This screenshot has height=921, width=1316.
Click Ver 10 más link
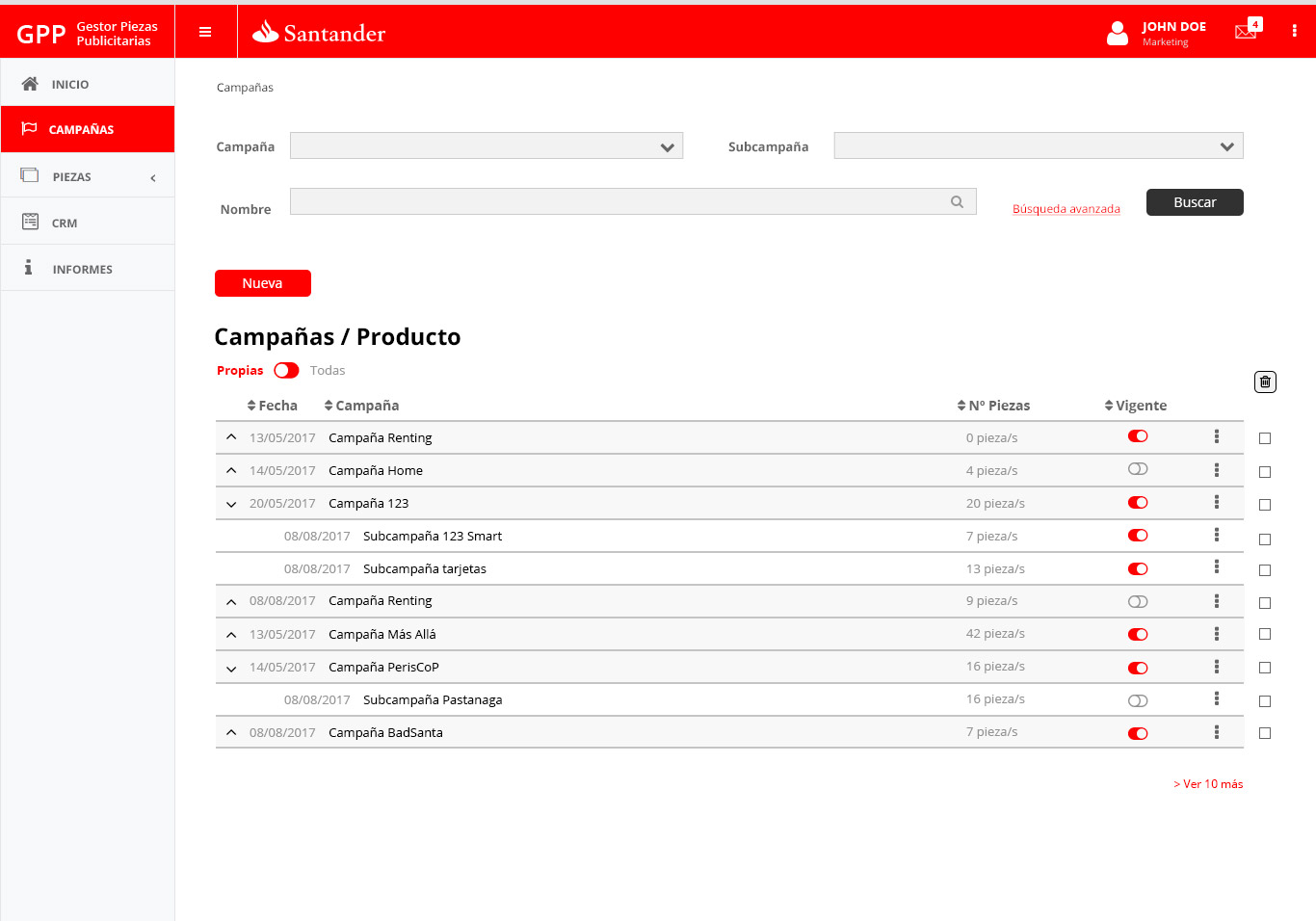click(1208, 784)
